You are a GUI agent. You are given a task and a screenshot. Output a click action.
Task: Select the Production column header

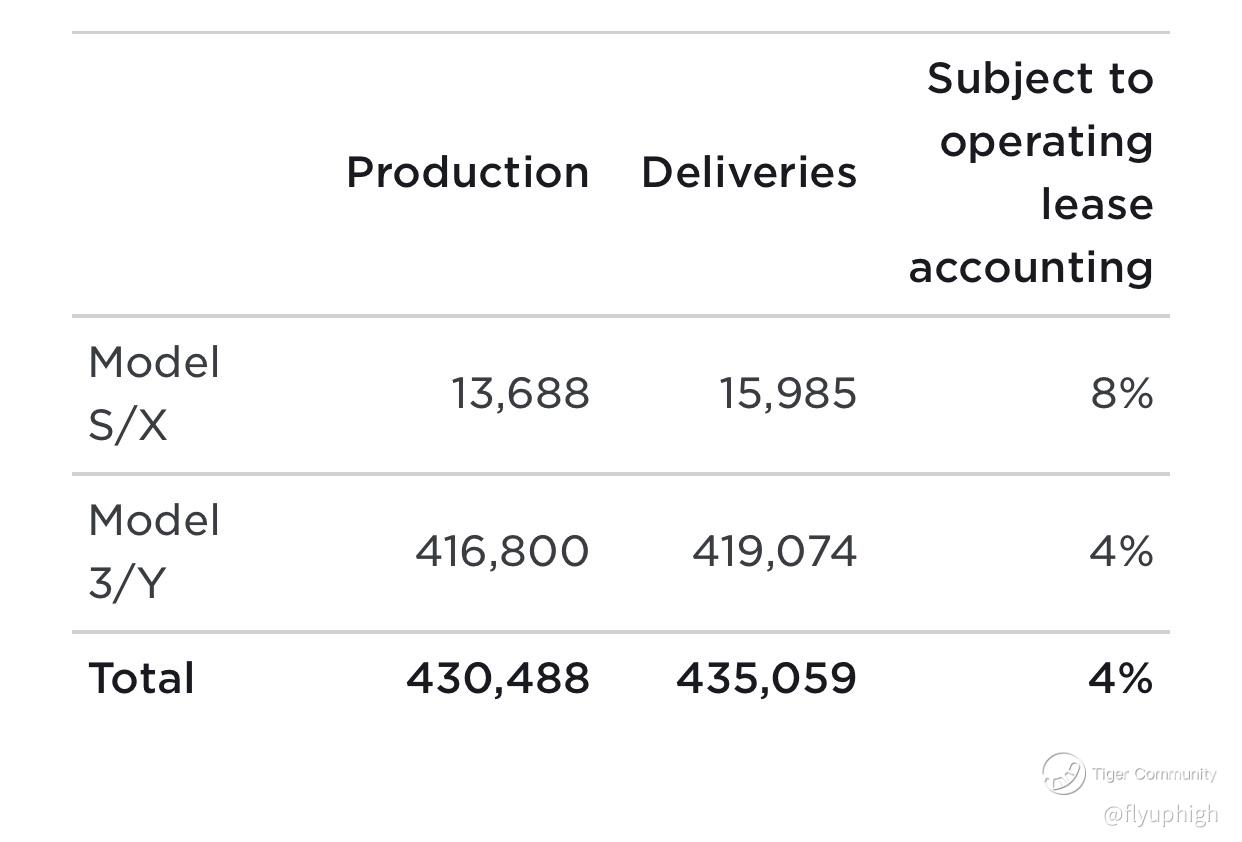(468, 173)
